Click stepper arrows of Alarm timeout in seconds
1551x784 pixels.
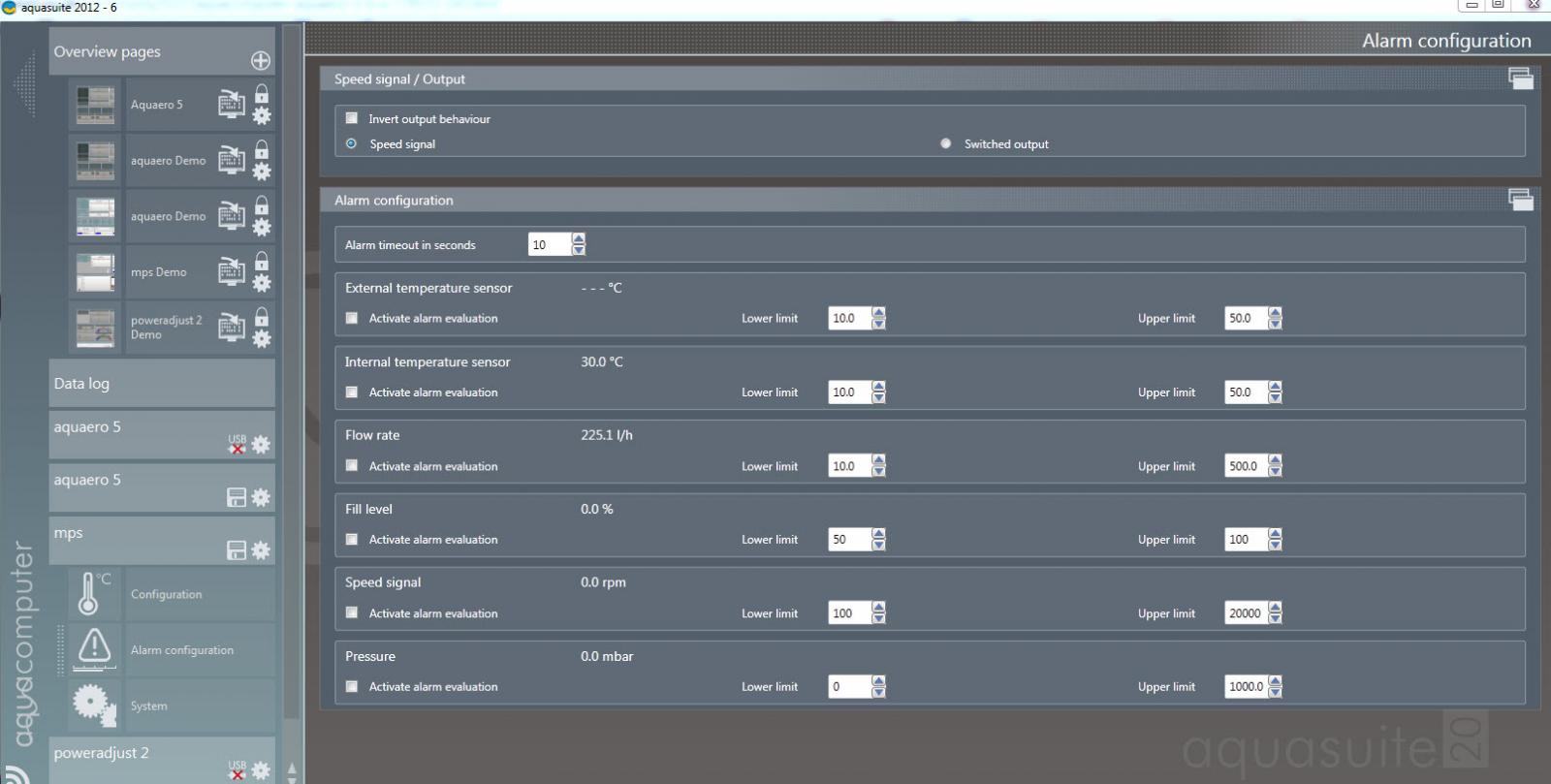pyautogui.click(x=579, y=244)
